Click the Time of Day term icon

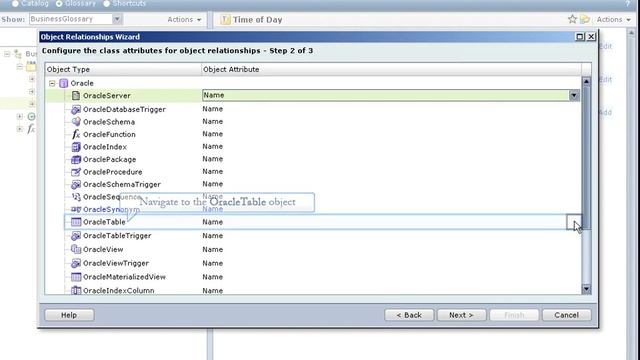coord(225,20)
